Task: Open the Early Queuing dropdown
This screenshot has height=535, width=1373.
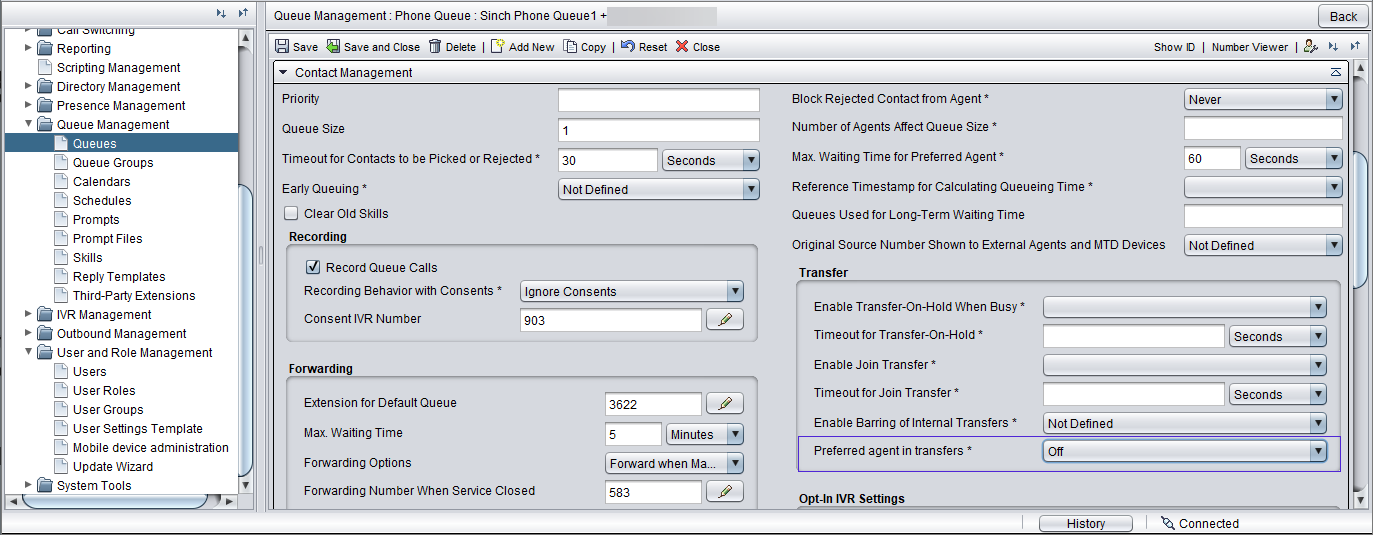Action: [659, 189]
